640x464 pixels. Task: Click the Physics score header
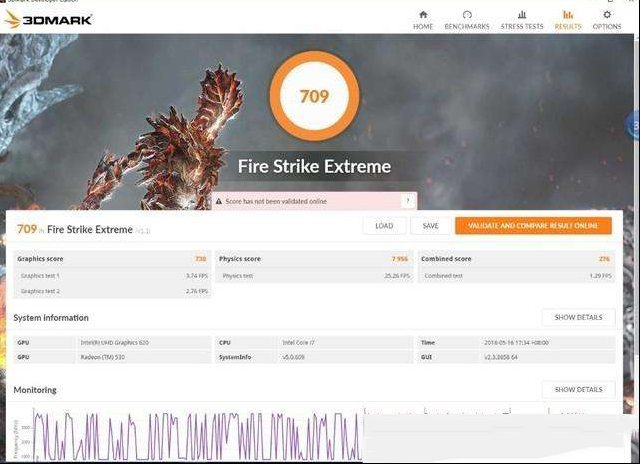tap(314, 259)
